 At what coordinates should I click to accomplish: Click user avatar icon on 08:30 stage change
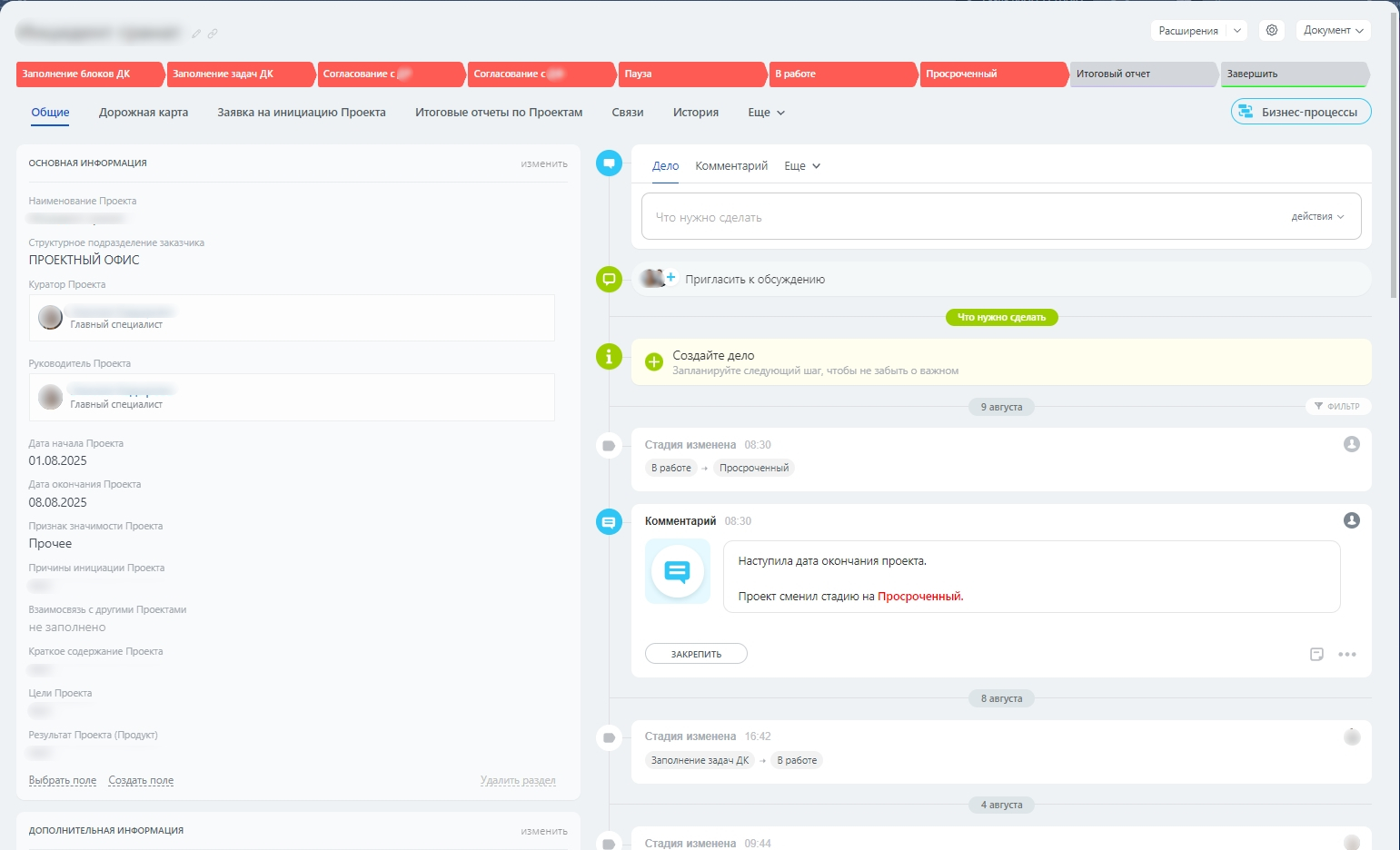(1352, 444)
